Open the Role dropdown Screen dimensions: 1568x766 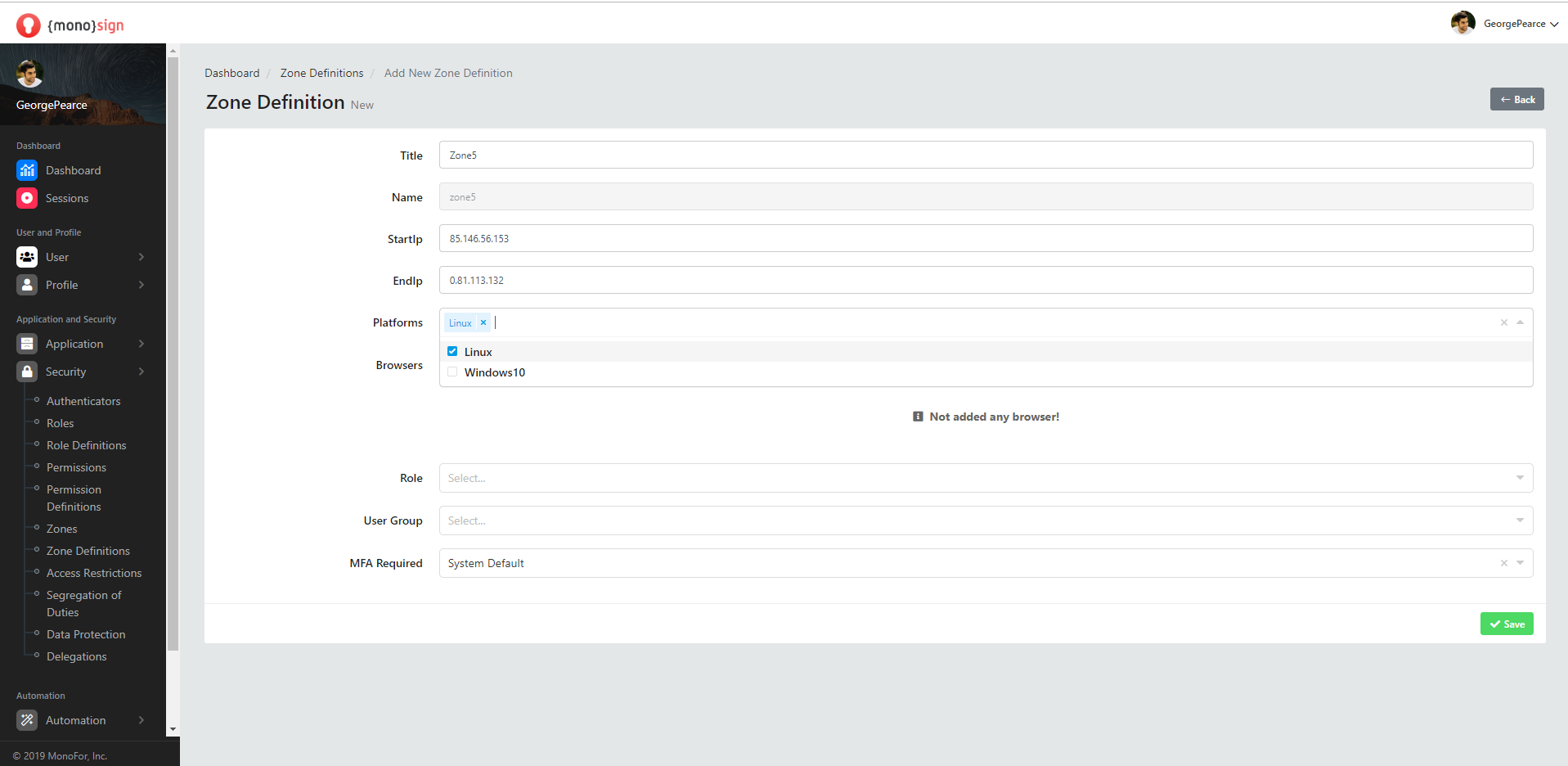point(985,478)
